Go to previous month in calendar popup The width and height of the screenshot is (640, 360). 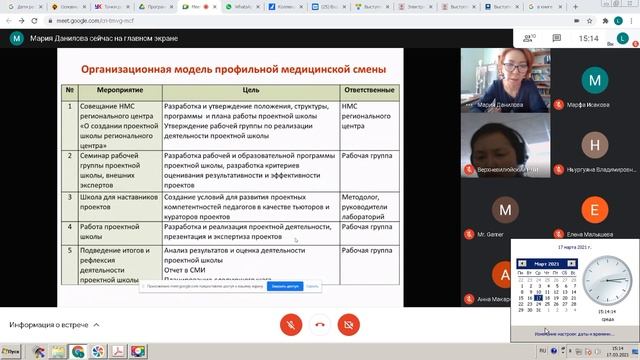tap(522, 264)
